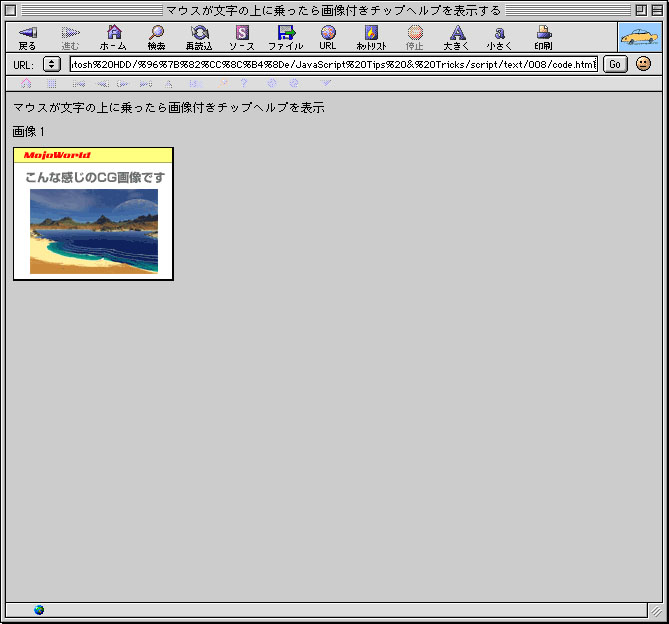This screenshot has height=624, width=669.
Task: Click the URL globe icon in toolbar
Action: point(328,38)
